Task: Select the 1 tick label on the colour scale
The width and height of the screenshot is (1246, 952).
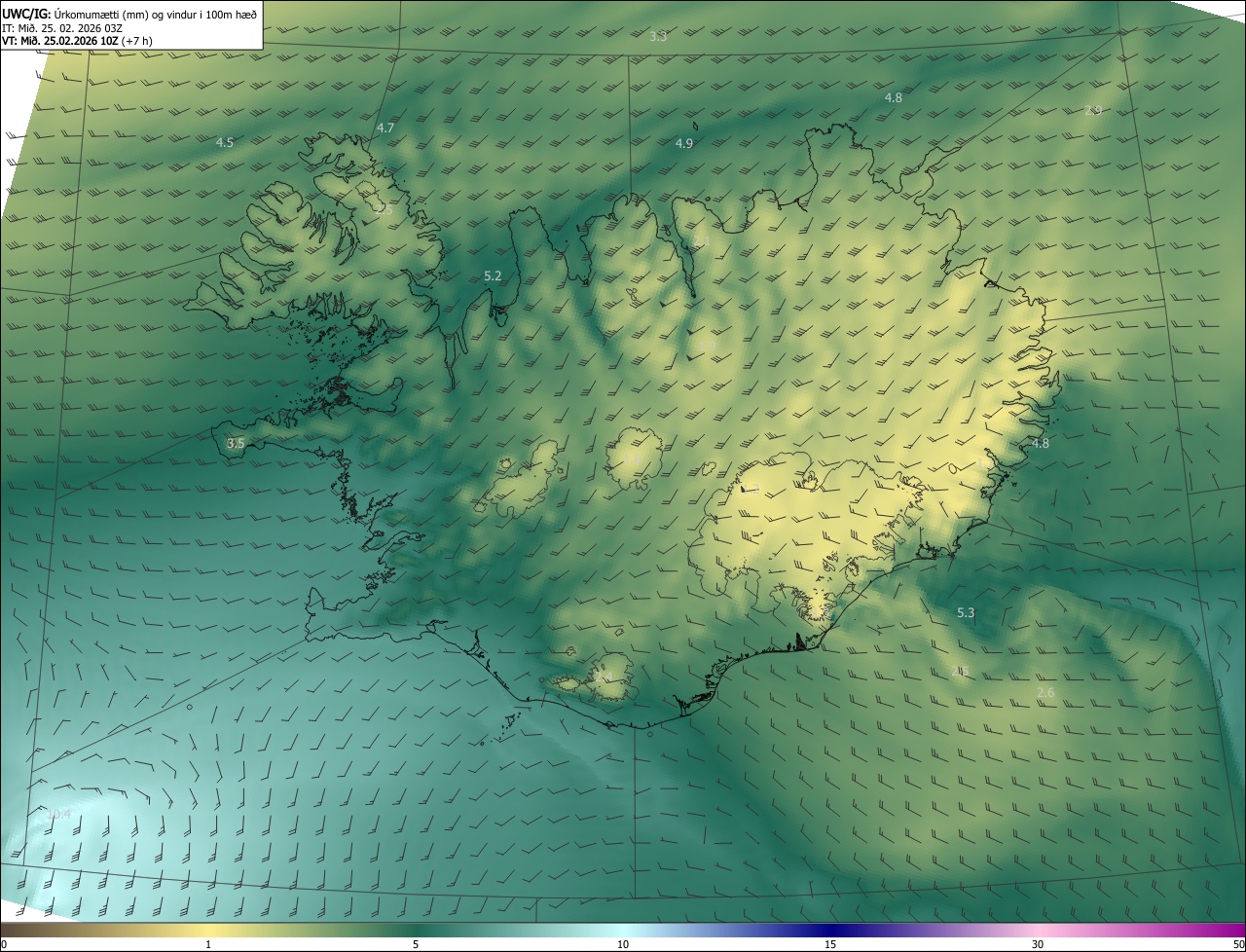Action: [x=208, y=945]
